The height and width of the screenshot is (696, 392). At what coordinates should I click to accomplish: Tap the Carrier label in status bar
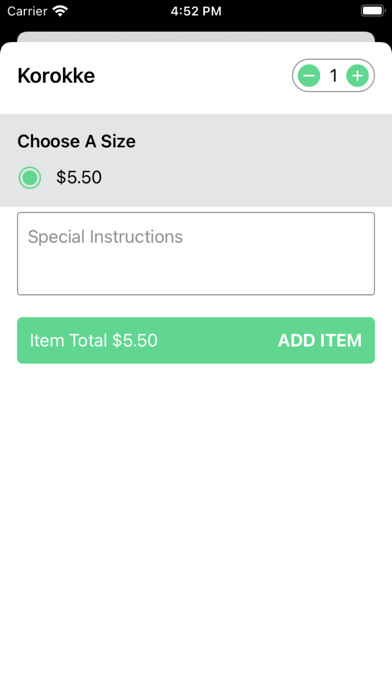[27, 11]
